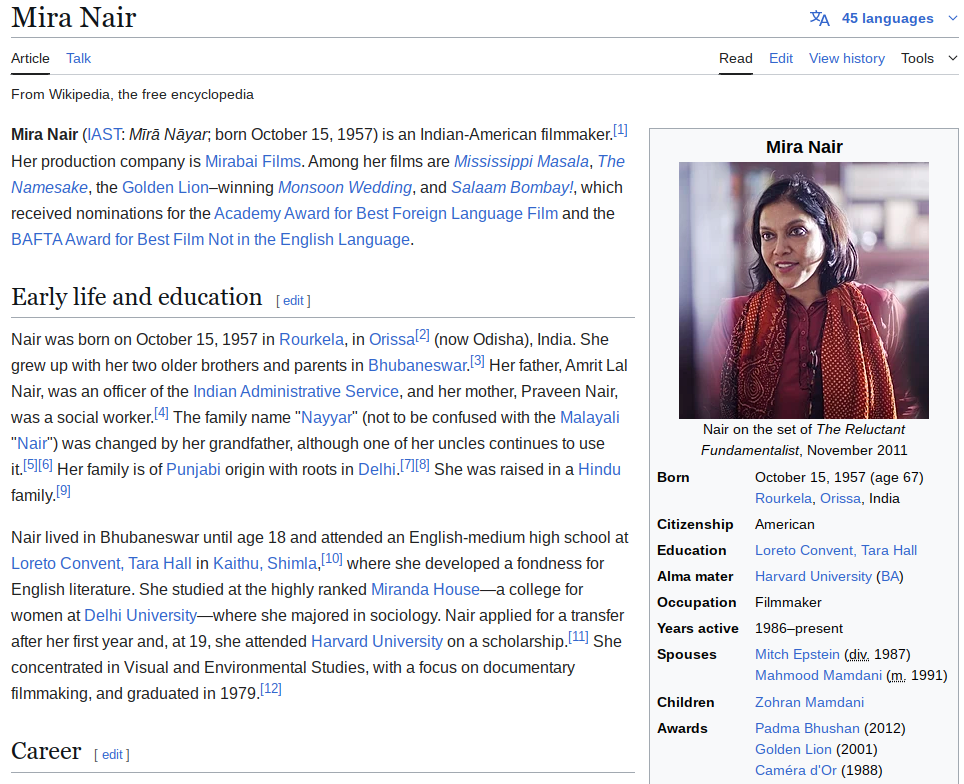Open the Punjabi link

(193, 469)
